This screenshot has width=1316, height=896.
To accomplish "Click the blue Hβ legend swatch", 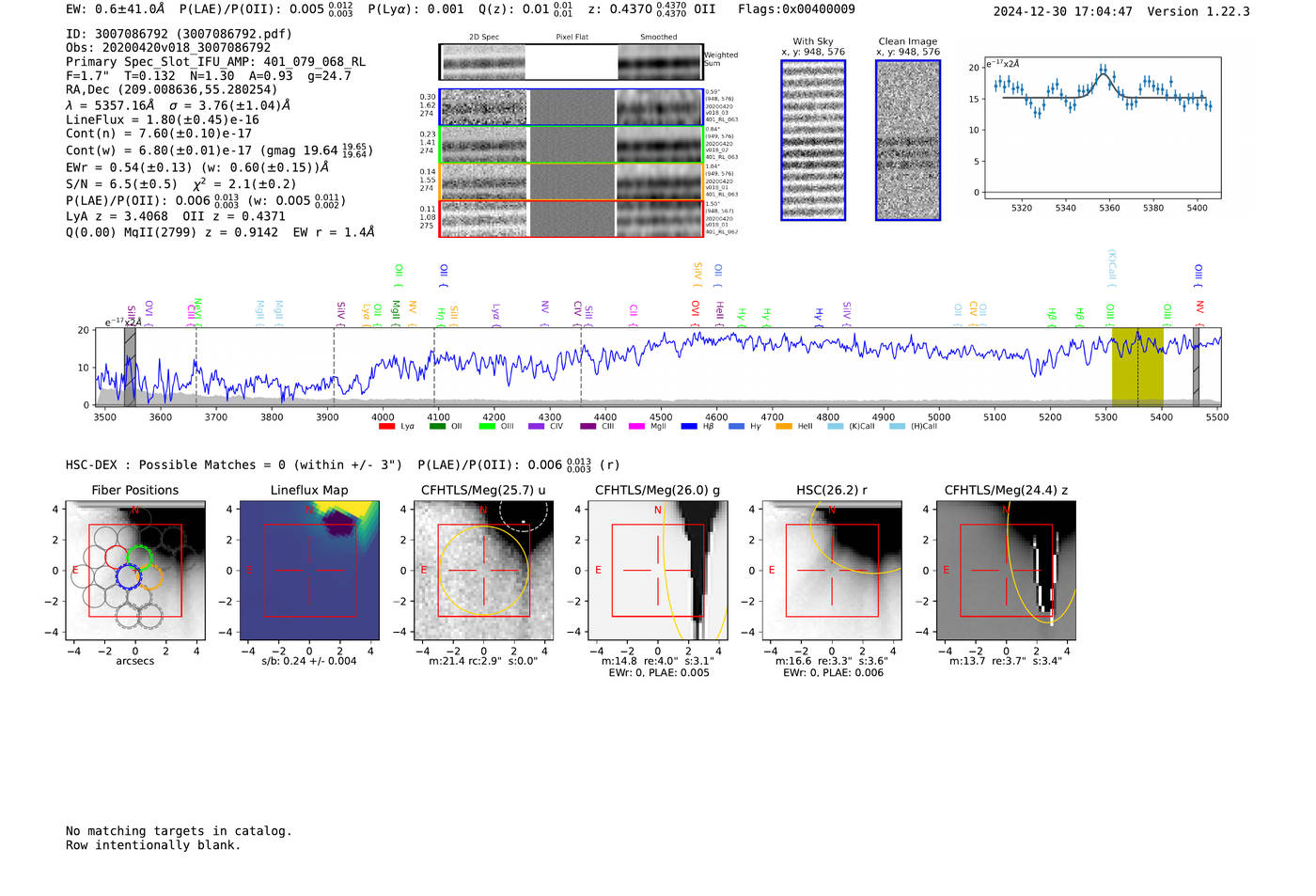I will tap(689, 427).
